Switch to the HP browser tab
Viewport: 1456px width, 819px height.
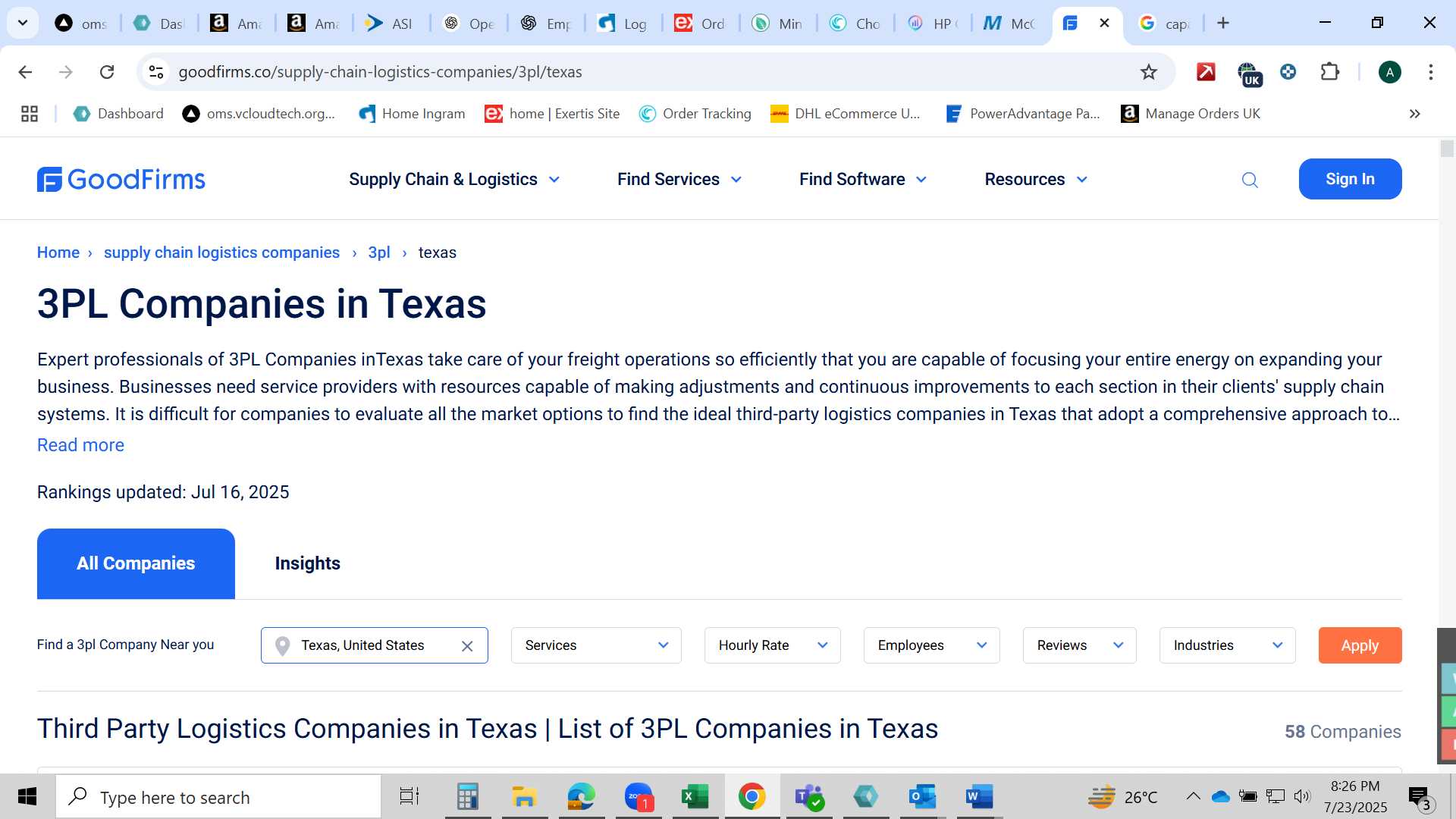pyautogui.click(x=933, y=24)
